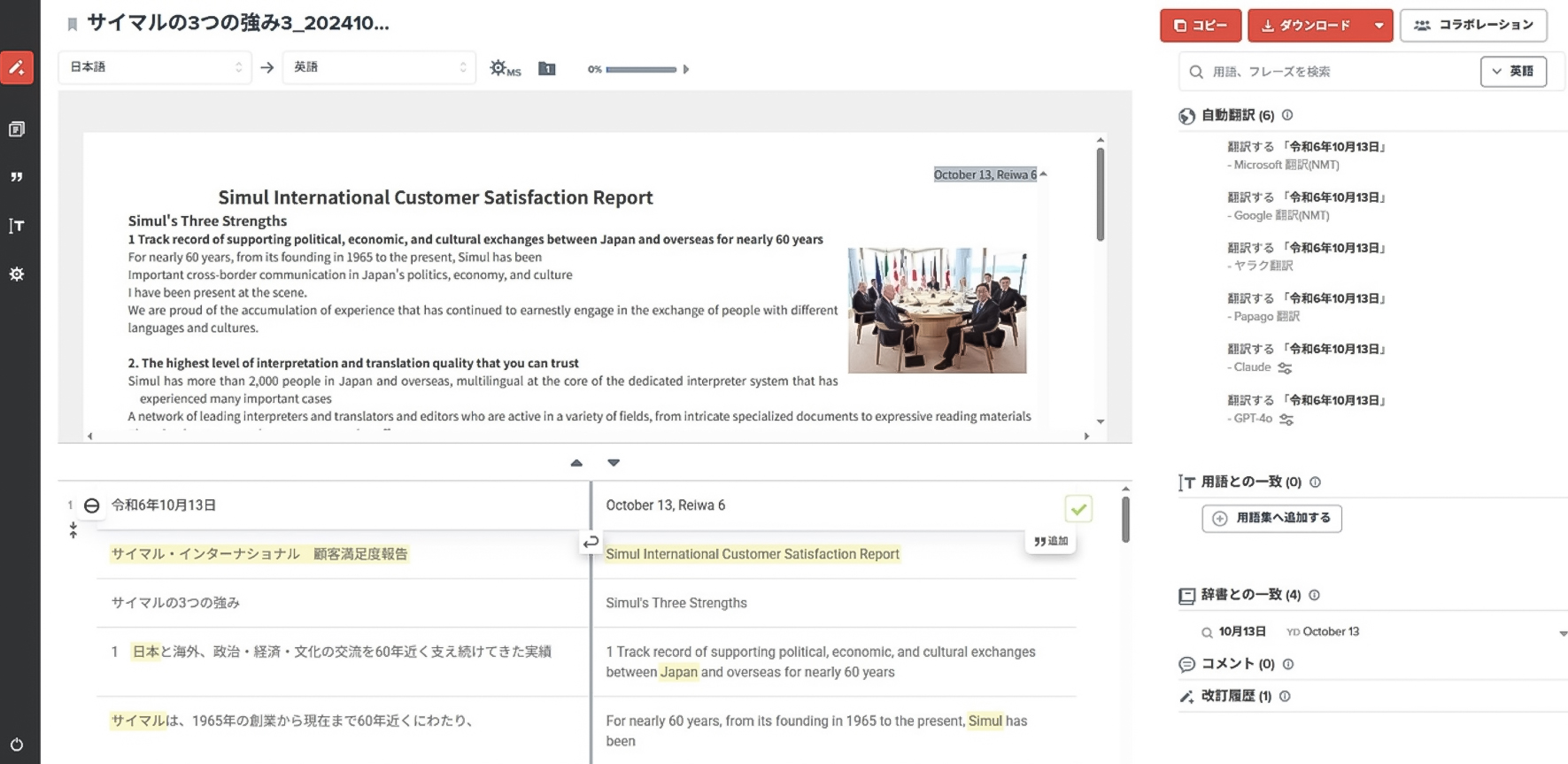The image size is (1568, 764).
Task: Click the 追加 quote button on segment
Action: (x=1051, y=541)
